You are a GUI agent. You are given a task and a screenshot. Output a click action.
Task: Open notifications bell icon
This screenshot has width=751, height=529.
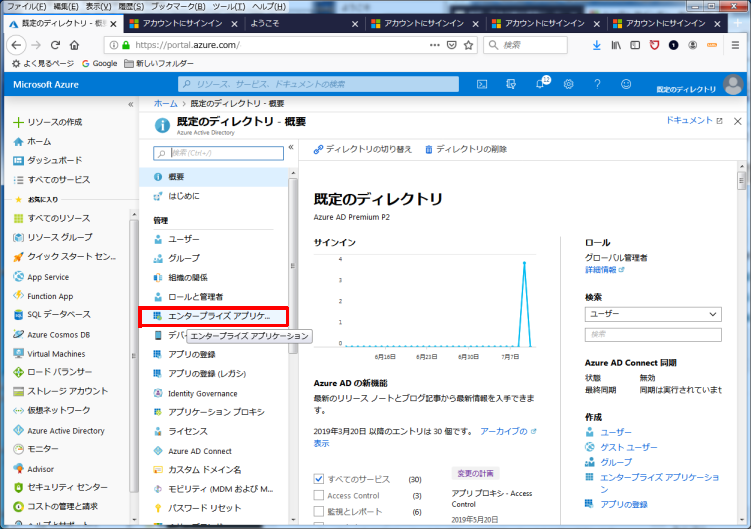tap(541, 84)
